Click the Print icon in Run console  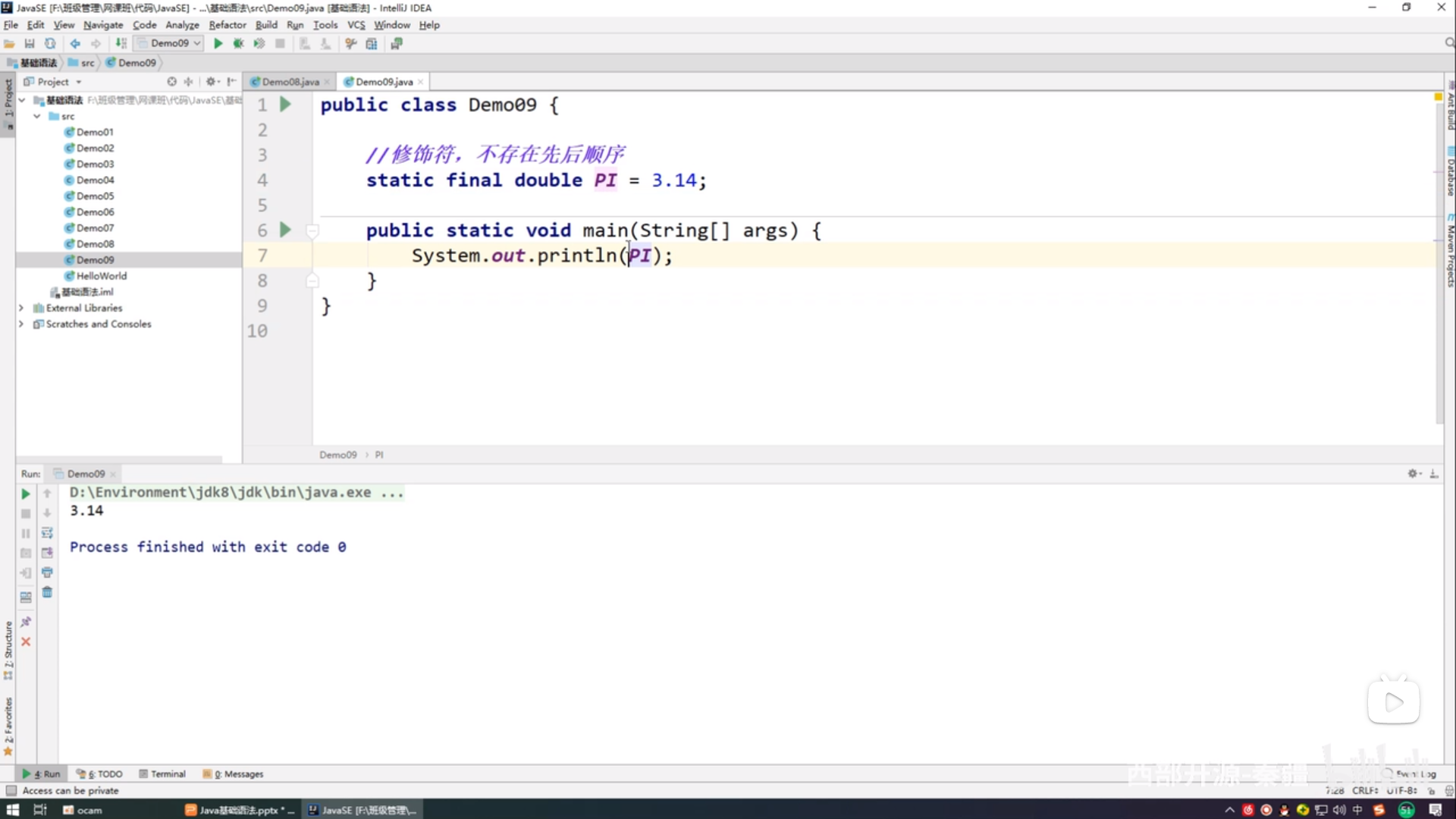click(47, 573)
